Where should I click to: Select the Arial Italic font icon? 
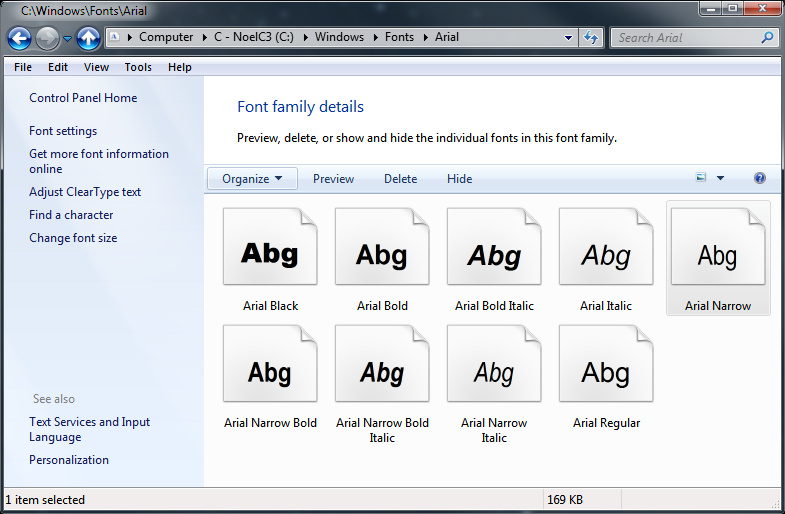606,246
